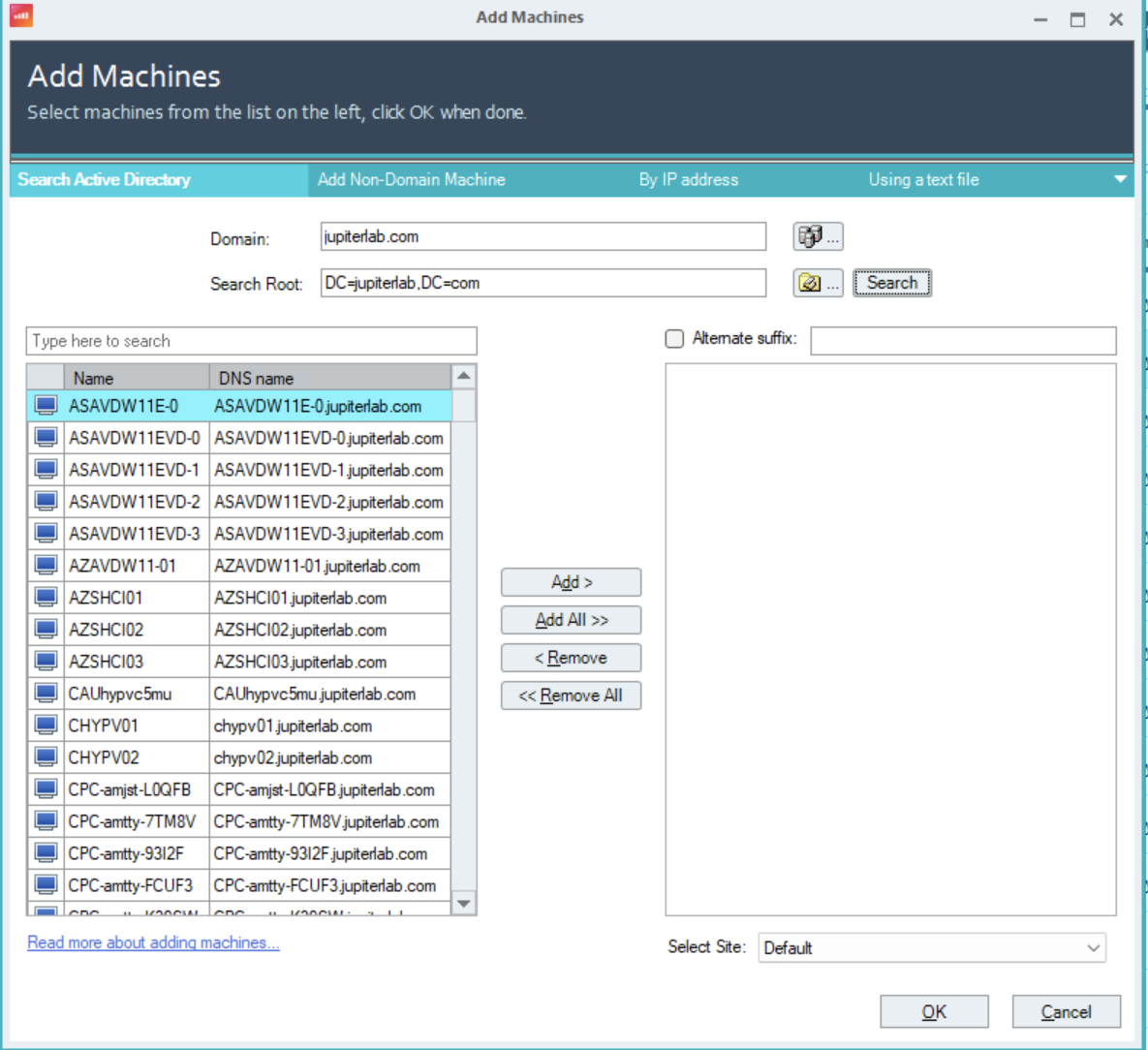Click computer icon for ASAVDW11EVD-0
Image resolution: width=1148 pixels, height=1050 pixels.
click(47, 438)
